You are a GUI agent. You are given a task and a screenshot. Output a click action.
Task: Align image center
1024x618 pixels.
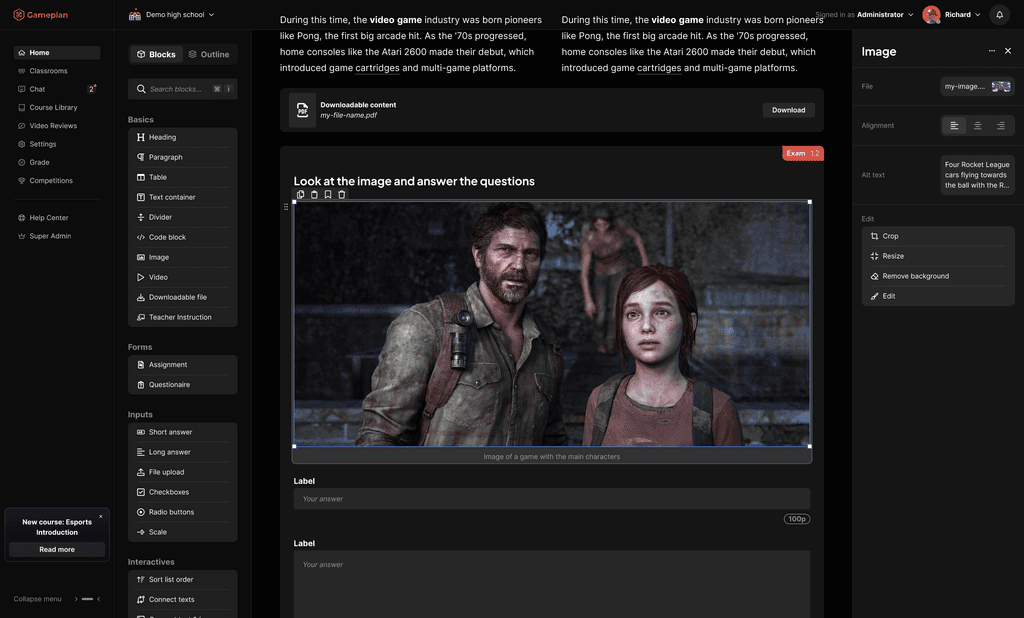[x=978, y=125]
